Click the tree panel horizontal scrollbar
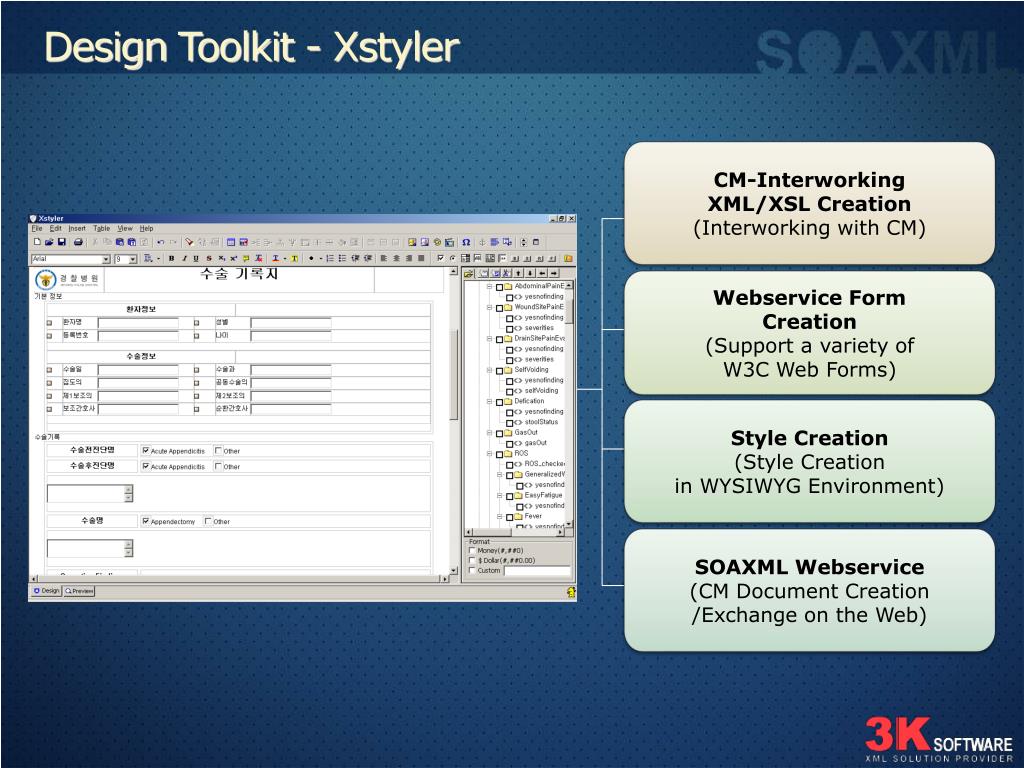Screen dimensions: 1024x768 pos(513,533)
